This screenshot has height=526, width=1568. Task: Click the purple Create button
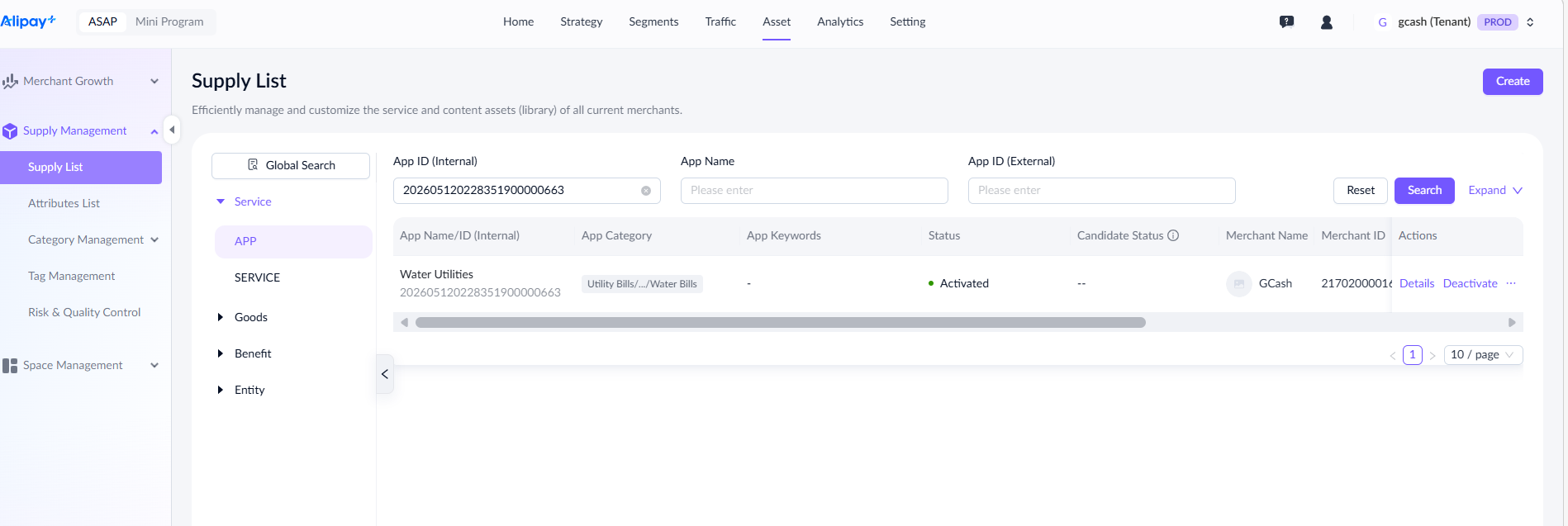pyautogui.click(x=1513, y=81)
